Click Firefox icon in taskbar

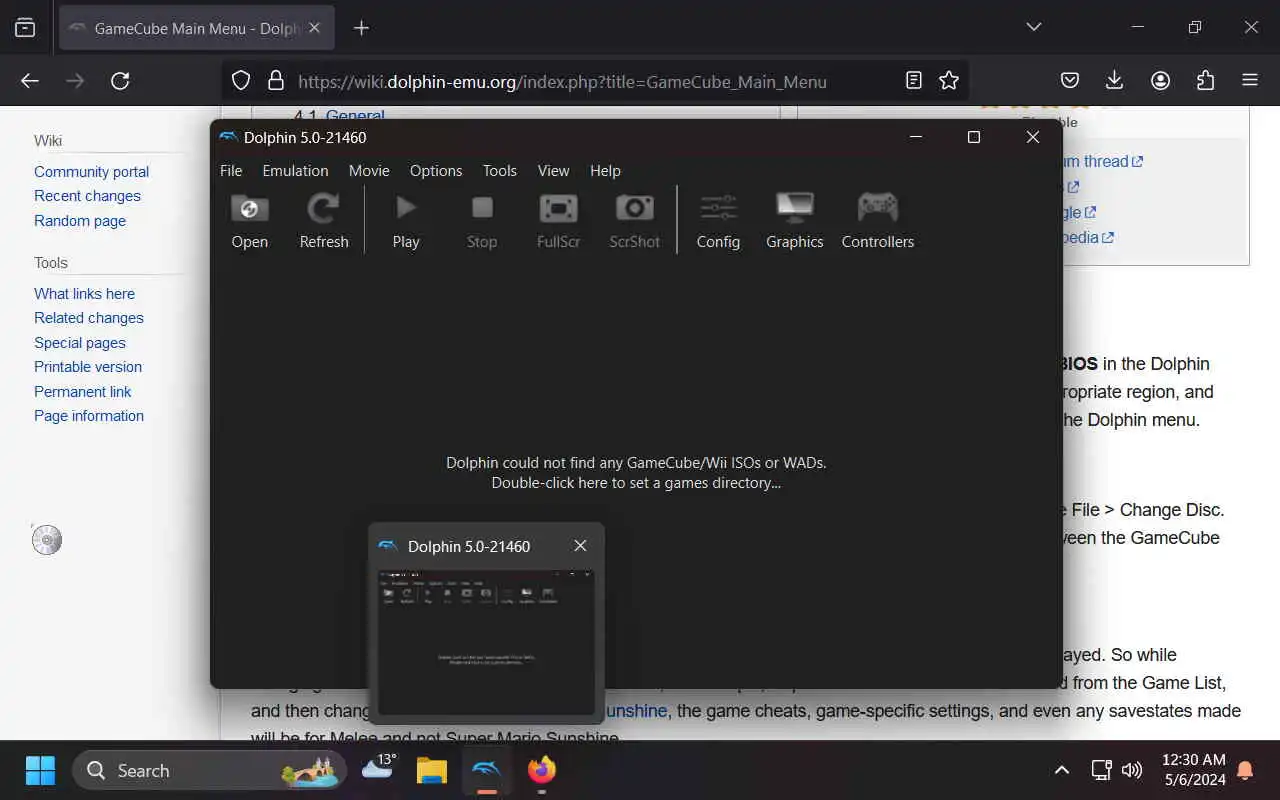click(x=542, y=770)
